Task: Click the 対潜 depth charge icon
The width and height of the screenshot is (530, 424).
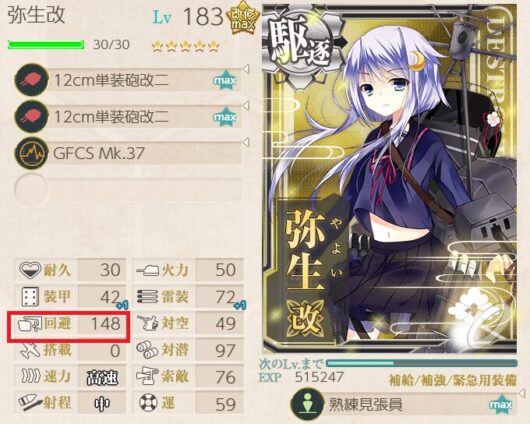Action: (147, 350)
